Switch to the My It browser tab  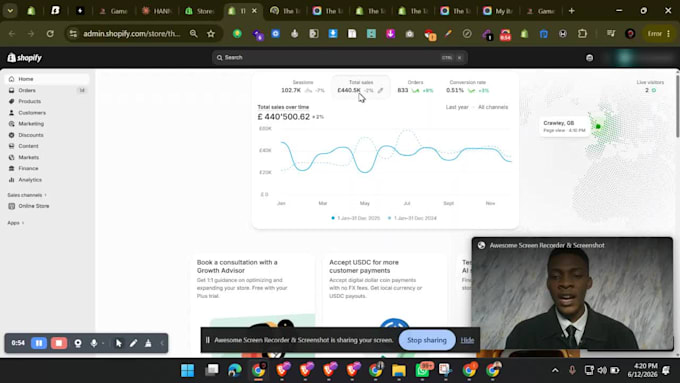coord(497,11)
